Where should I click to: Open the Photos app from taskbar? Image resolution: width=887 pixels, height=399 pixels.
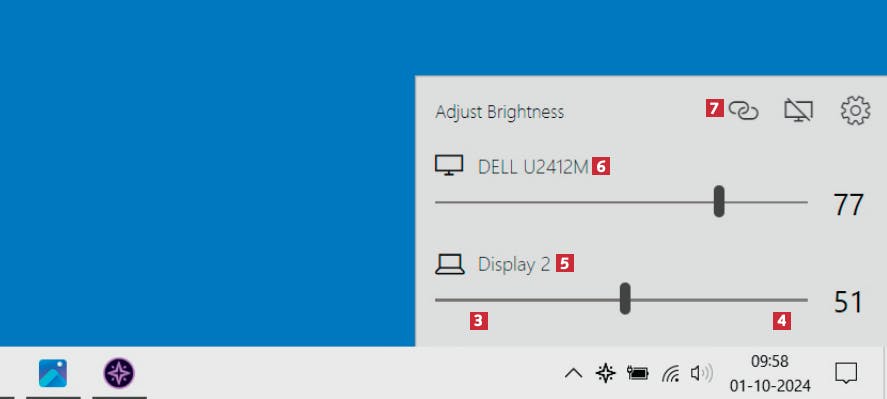tap(53, 374)
